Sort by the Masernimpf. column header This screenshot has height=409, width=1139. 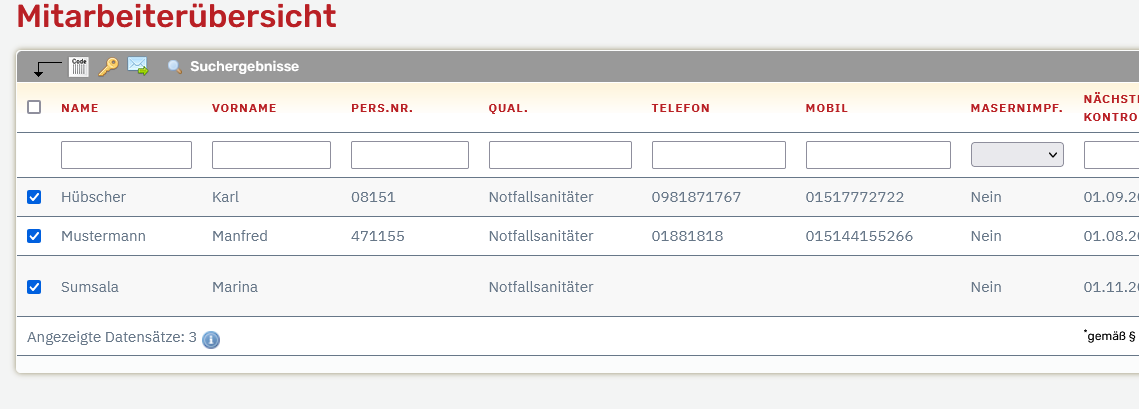1017,108
